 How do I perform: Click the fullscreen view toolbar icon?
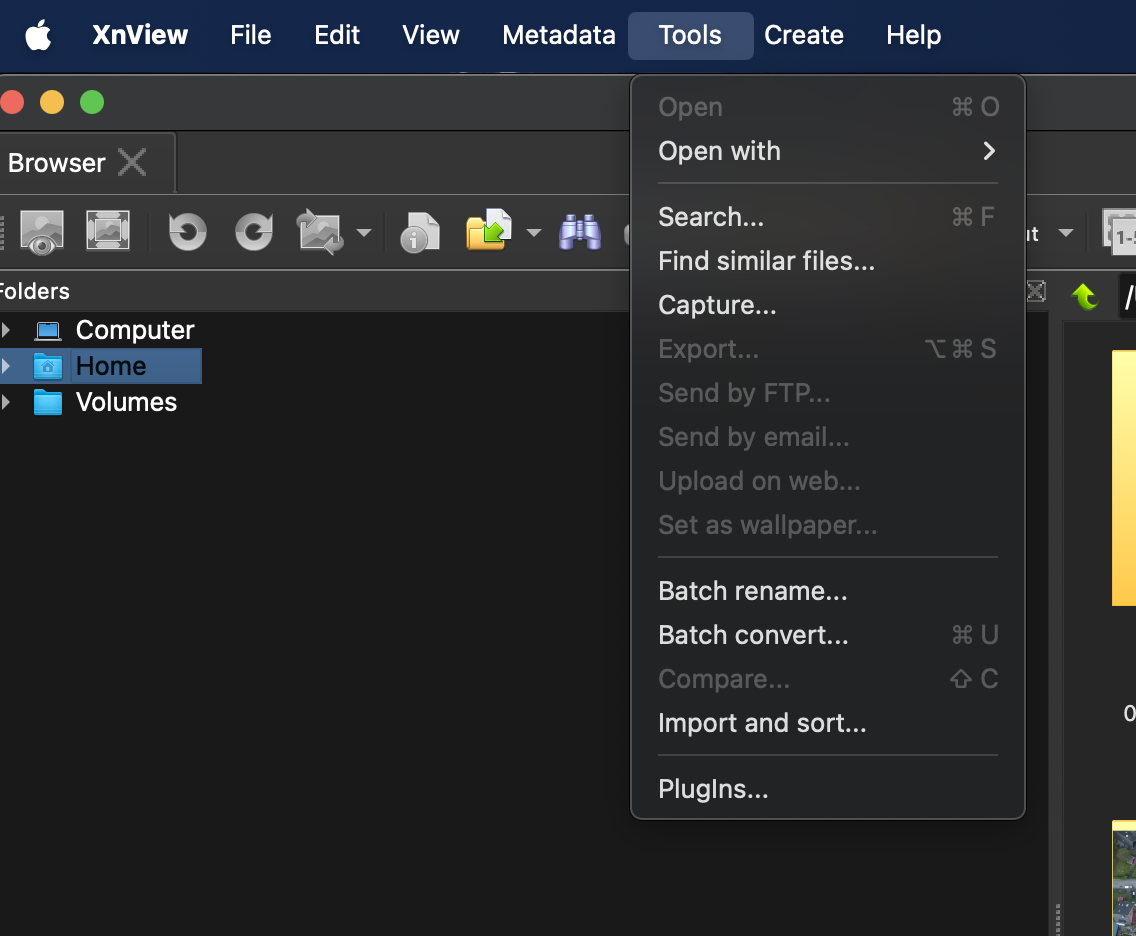pyautogui.click(x=107, y=232)
